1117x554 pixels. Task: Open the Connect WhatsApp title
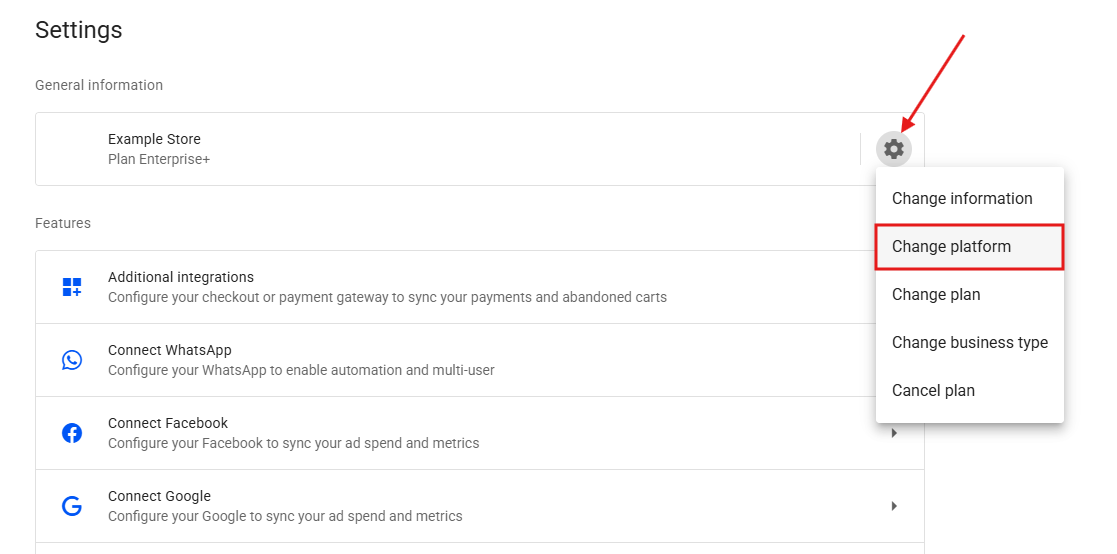click(x=170, y=350)
